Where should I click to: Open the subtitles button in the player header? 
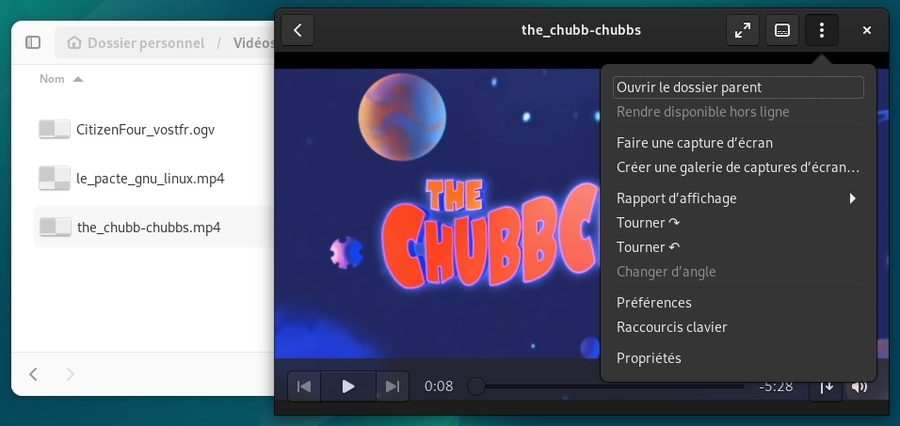pos(782,30)
